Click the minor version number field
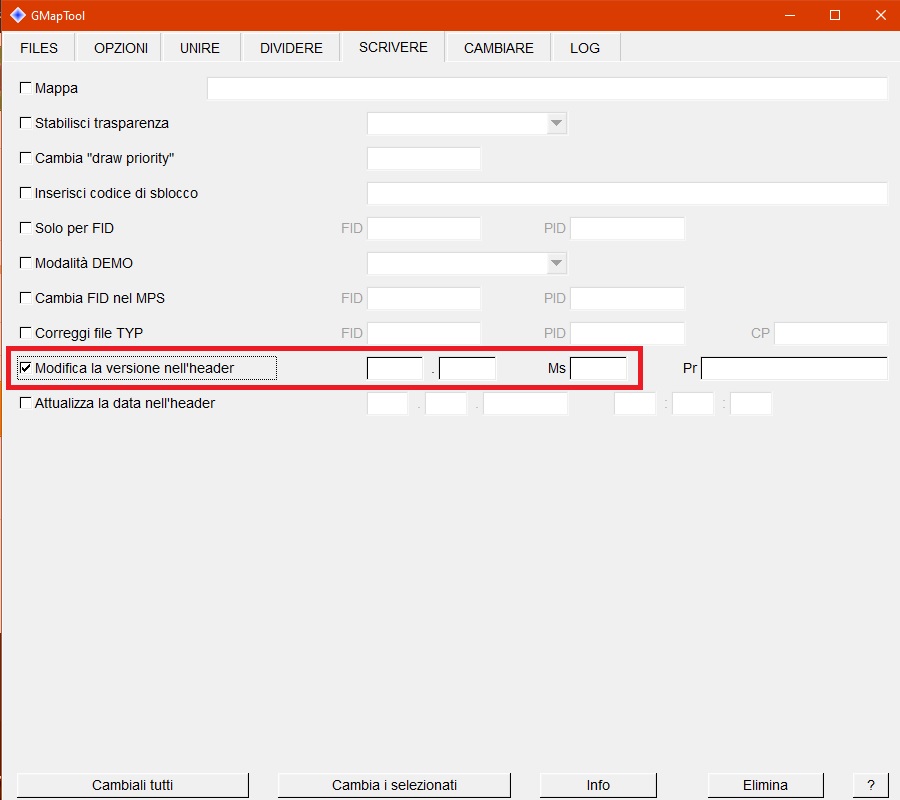This screenshot has width=900, height=800. click(x=467, y=368)
